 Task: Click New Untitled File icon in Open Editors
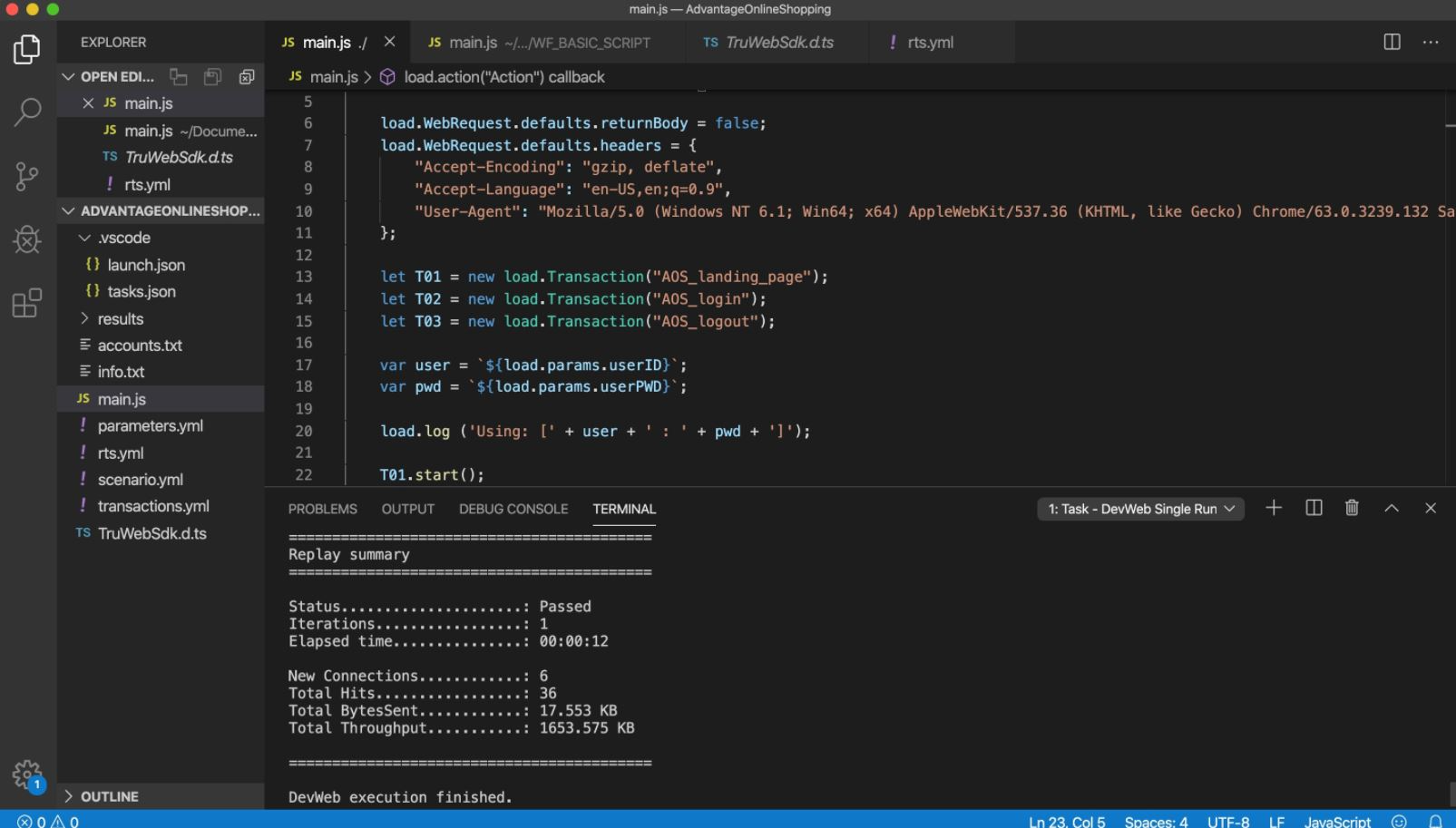pyautogui.click(x=179, y=77)
